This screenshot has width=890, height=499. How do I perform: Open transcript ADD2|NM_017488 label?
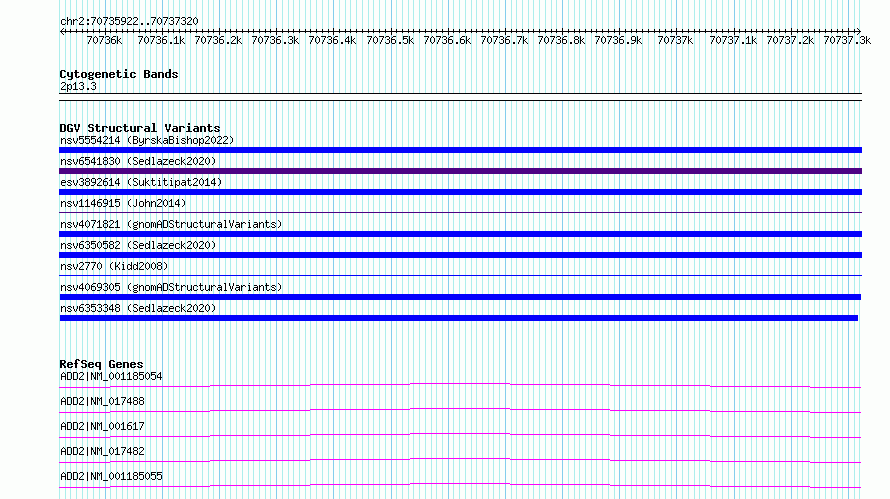102,401
